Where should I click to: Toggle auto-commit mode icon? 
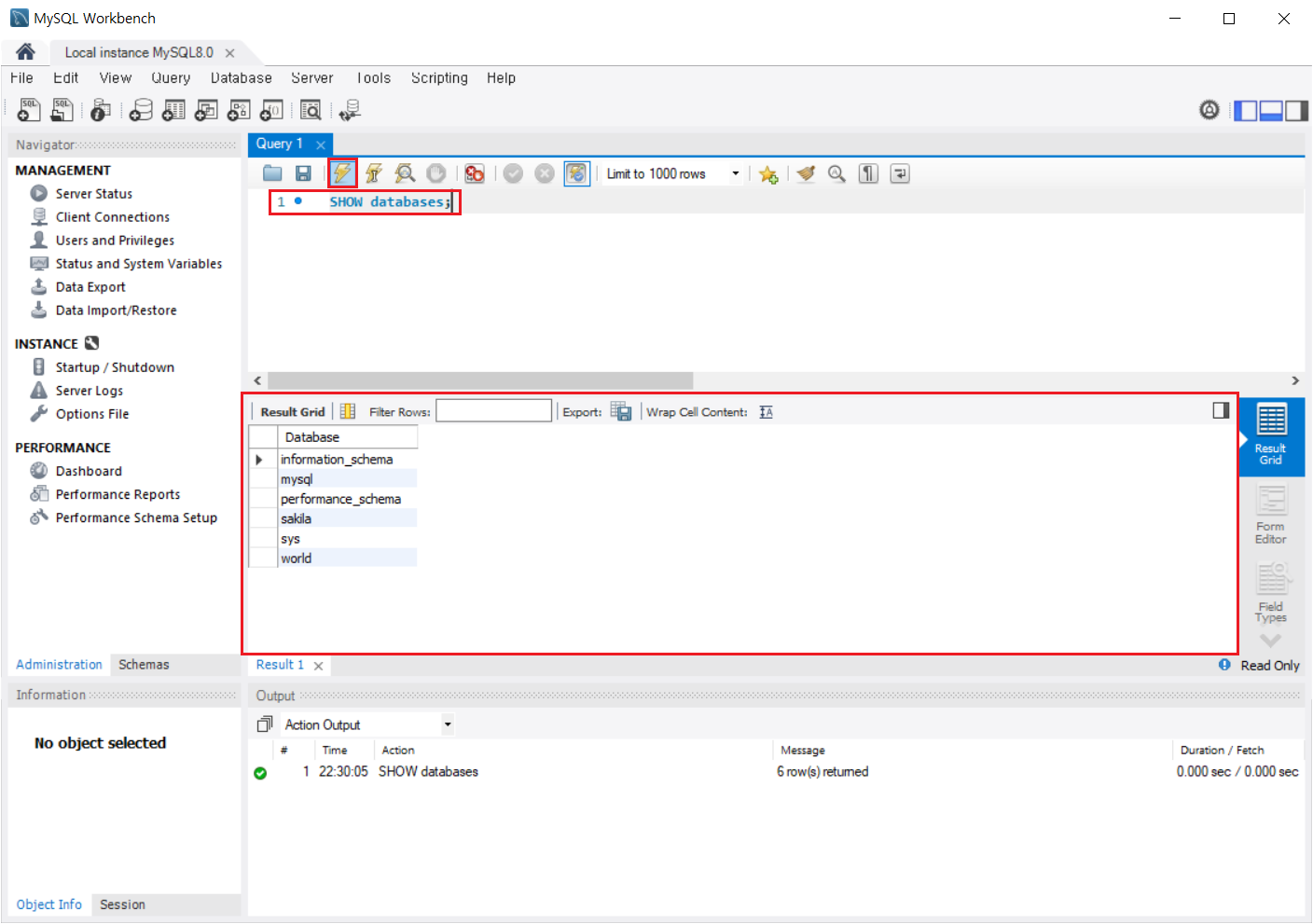pos(577,173)
